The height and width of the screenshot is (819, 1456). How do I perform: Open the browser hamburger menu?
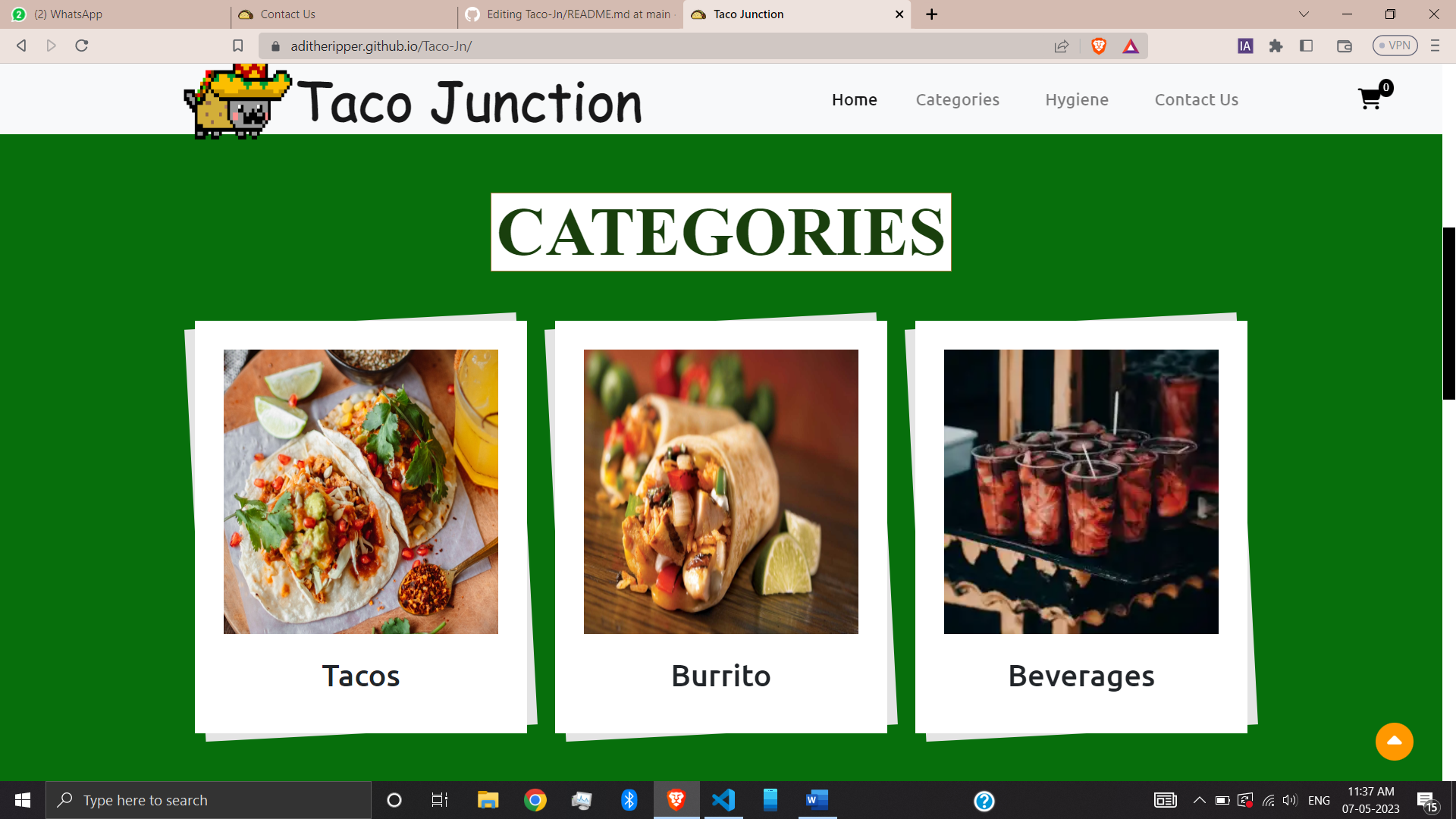(x=1435, y=45)
